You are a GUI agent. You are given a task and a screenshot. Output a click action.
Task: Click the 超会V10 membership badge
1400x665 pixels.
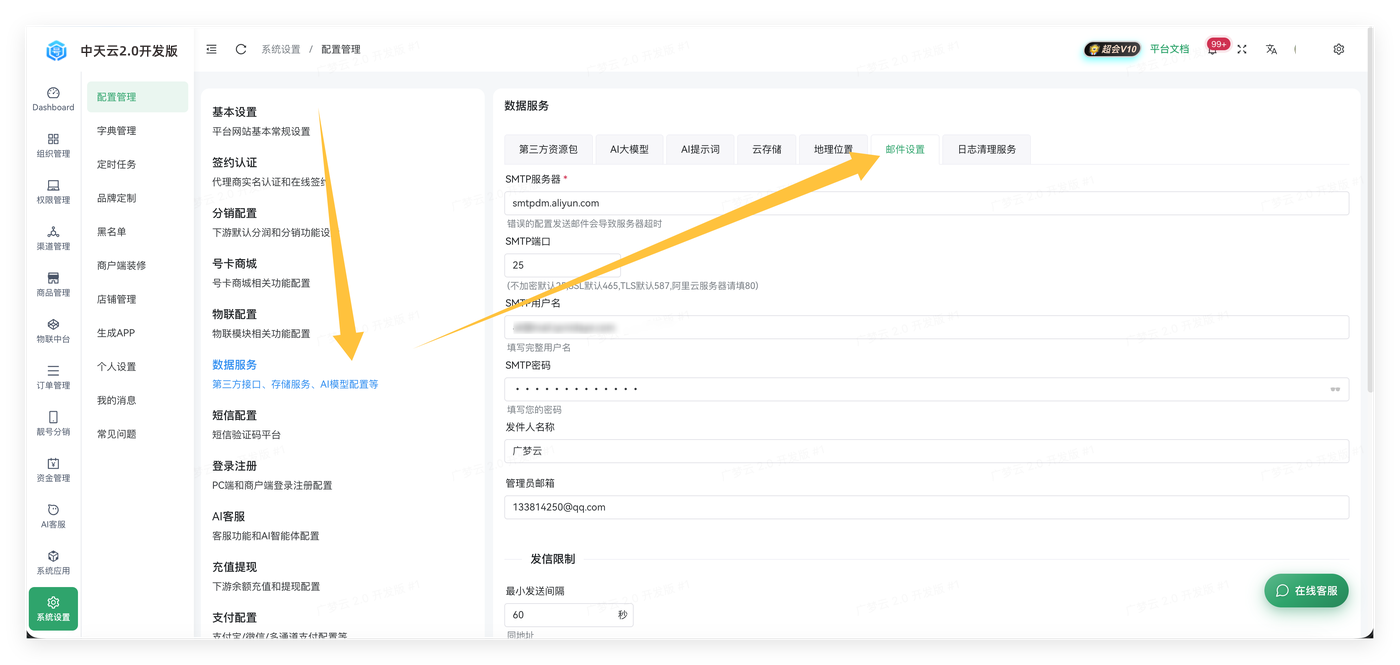click(x=1112, y=49)
